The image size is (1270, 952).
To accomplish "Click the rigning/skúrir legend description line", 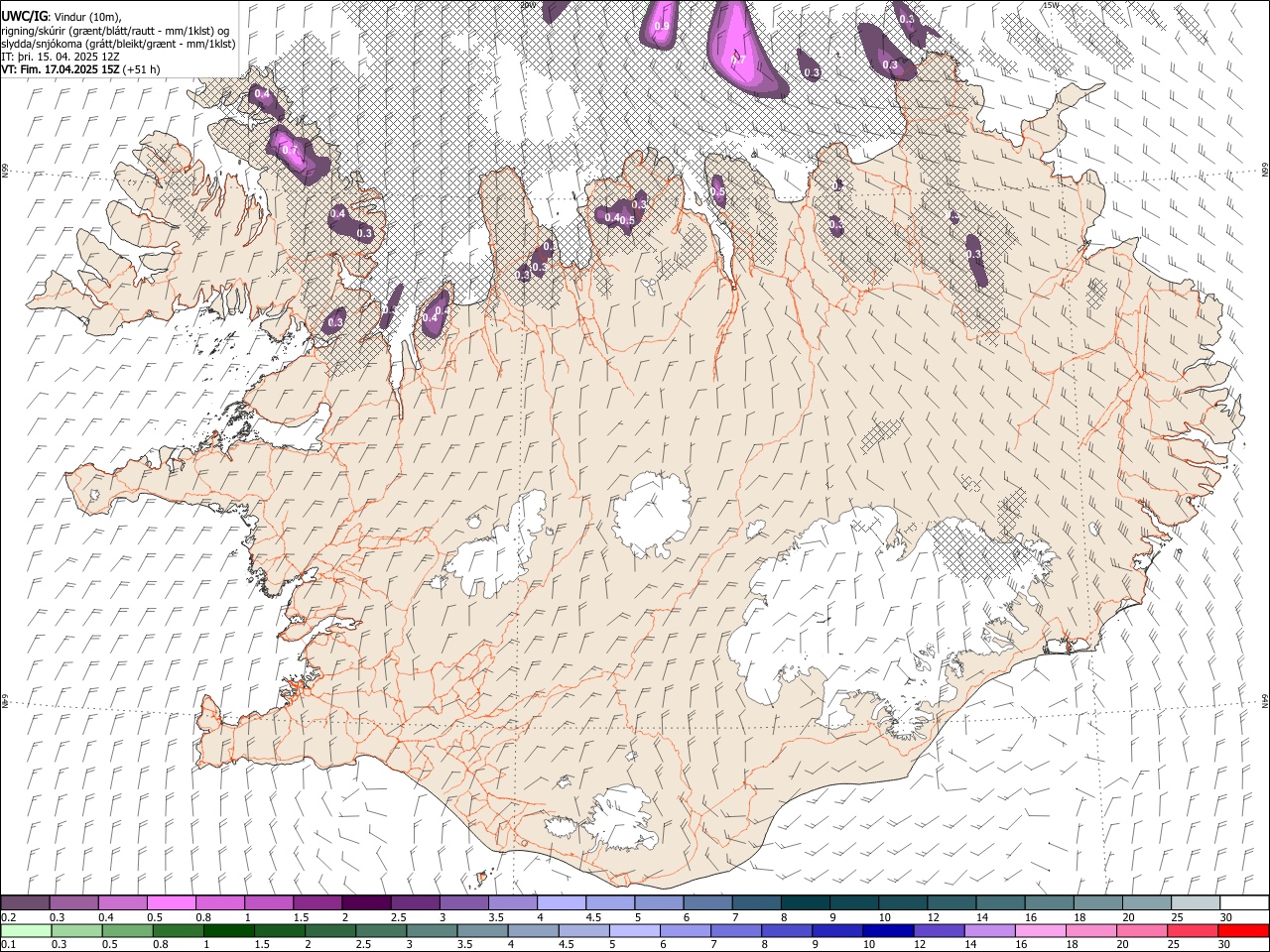I will pyautogui.click(x=115, y=31).
